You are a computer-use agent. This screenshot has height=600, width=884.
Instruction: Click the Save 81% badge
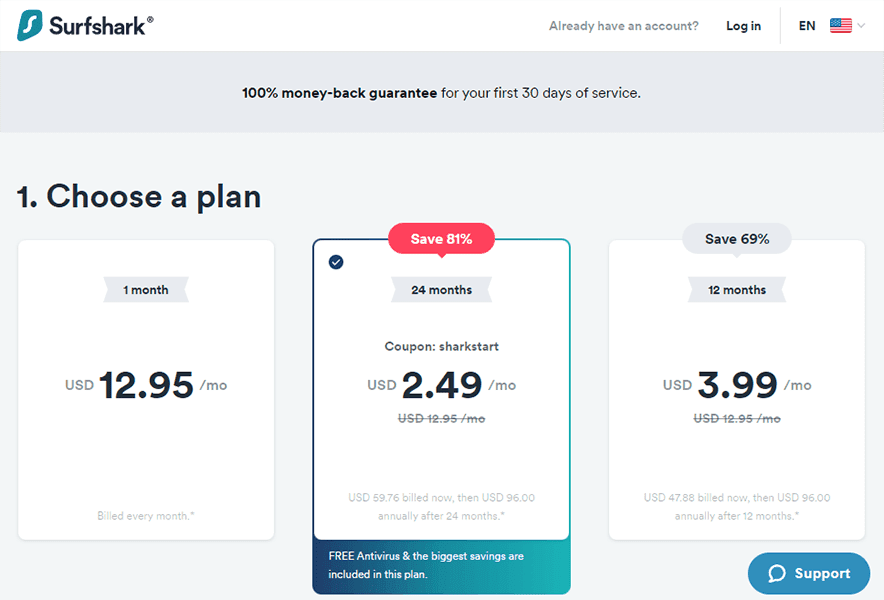[x=441, y=239]
